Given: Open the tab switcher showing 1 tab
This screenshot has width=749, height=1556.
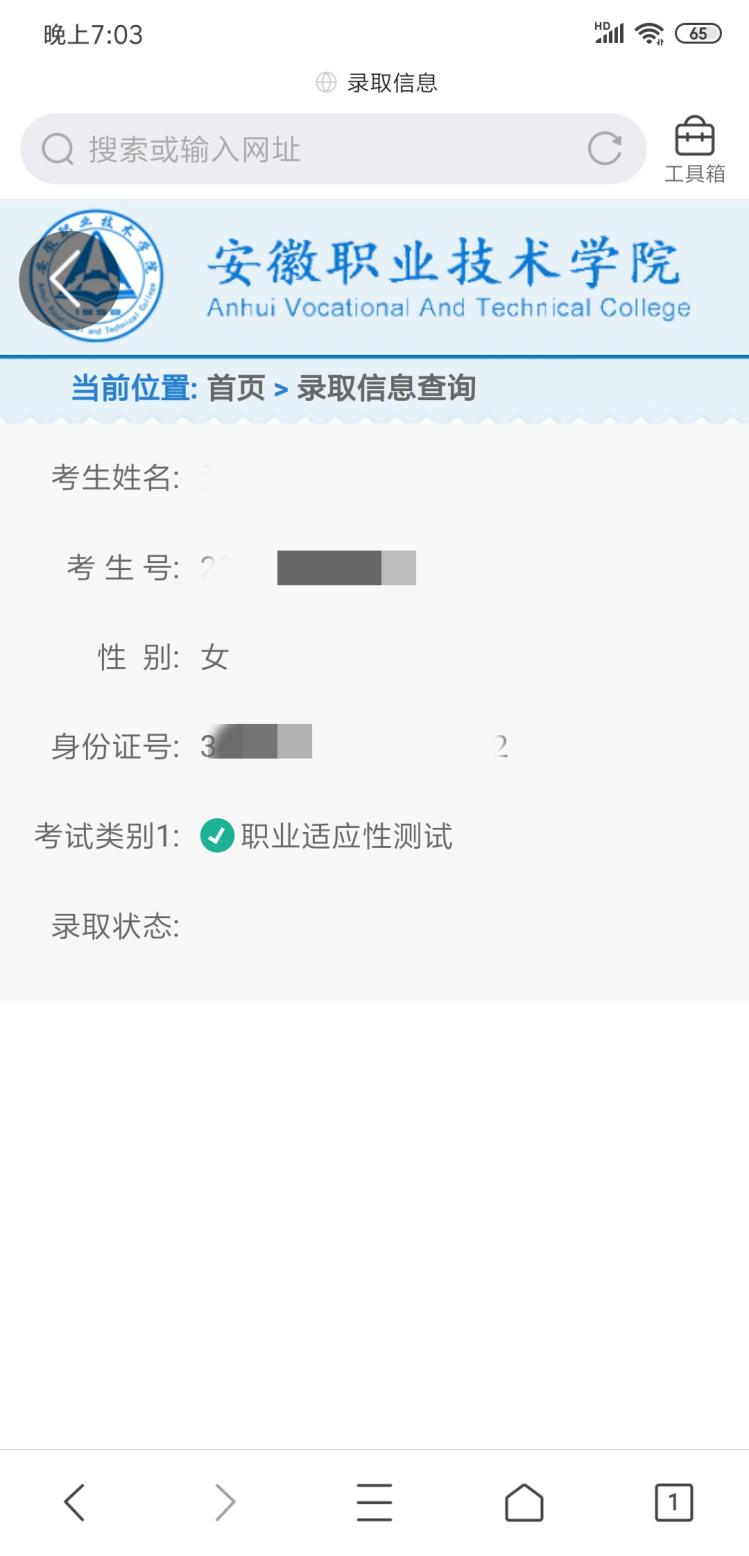Looking at the screenshot, I should pos(673,1501).
